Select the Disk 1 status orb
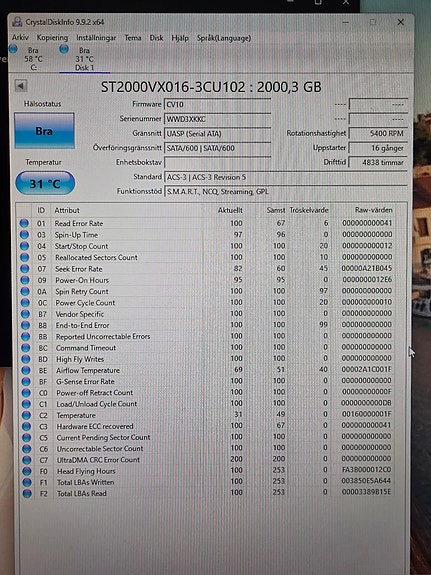Viewport: 431px width, 575px height. click(x=64, y=48)
